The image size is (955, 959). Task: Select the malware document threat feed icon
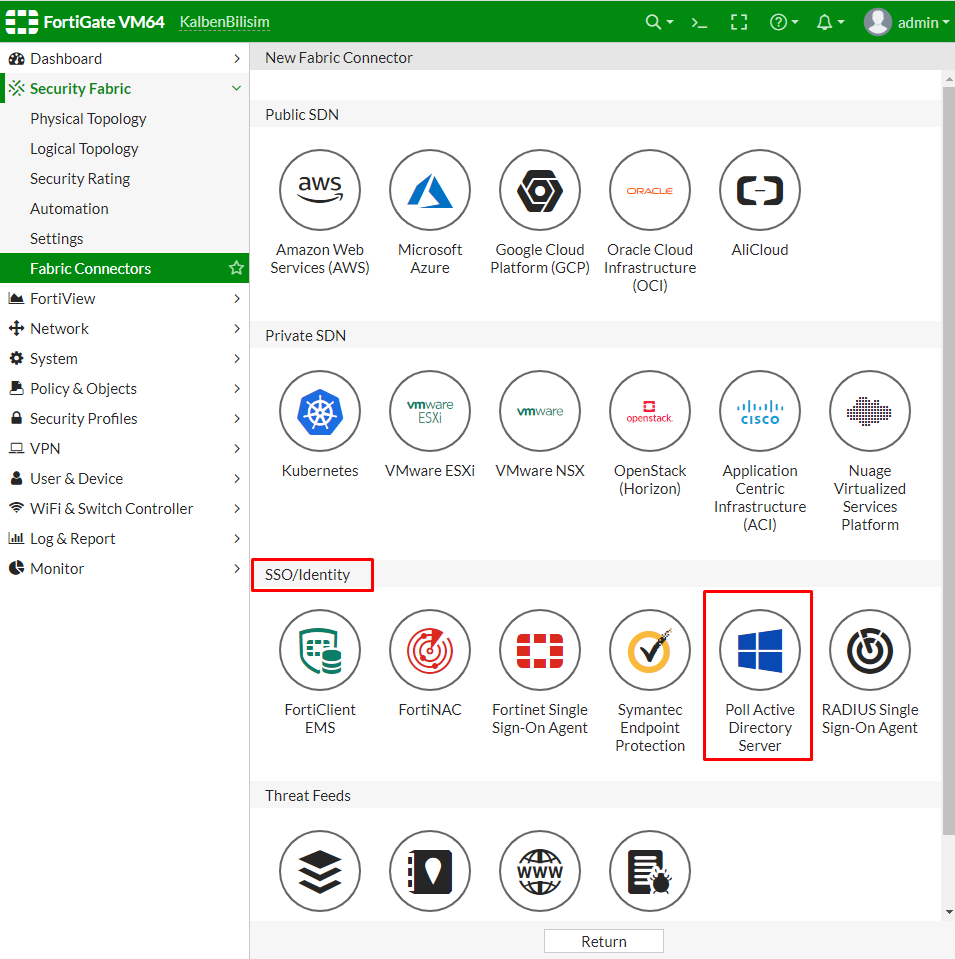[650, 871]
